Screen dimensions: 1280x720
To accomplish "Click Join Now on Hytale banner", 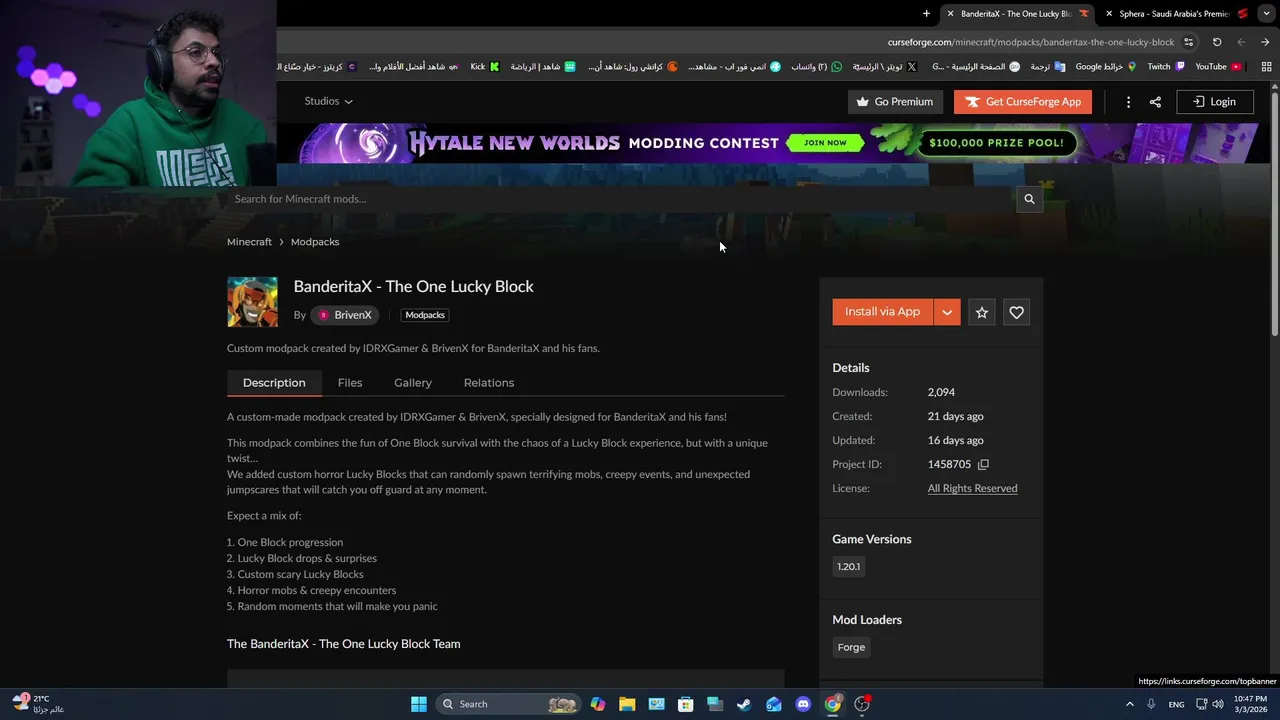I will (825, 143).
